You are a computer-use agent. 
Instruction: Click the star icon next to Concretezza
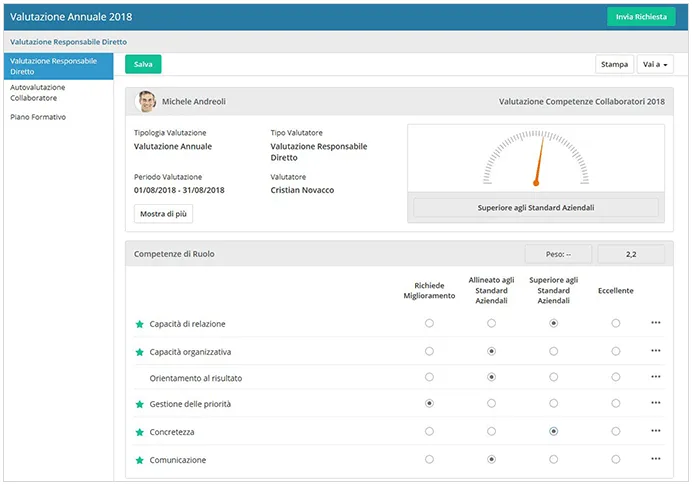pos(139,432)
